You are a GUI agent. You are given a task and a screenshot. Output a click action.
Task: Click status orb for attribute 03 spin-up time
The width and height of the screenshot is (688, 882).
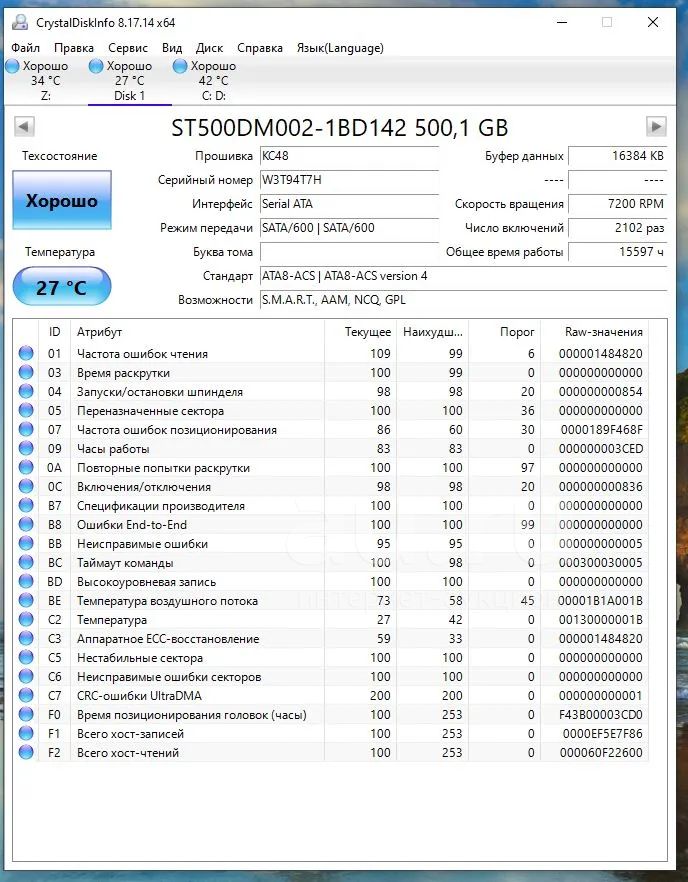pos(26,372)
